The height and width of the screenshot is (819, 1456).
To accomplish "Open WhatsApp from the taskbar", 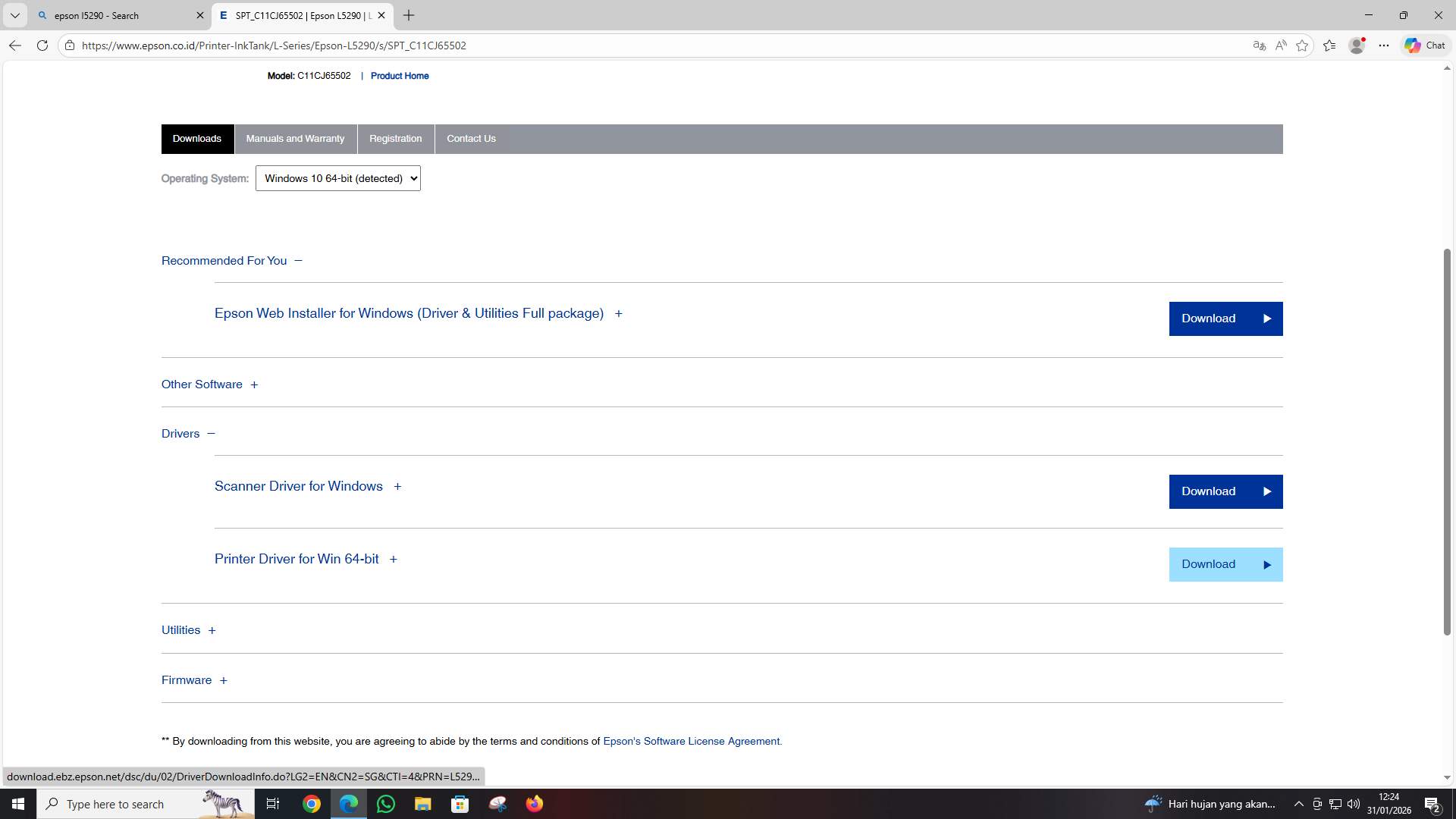I will (x=386, y=803).
